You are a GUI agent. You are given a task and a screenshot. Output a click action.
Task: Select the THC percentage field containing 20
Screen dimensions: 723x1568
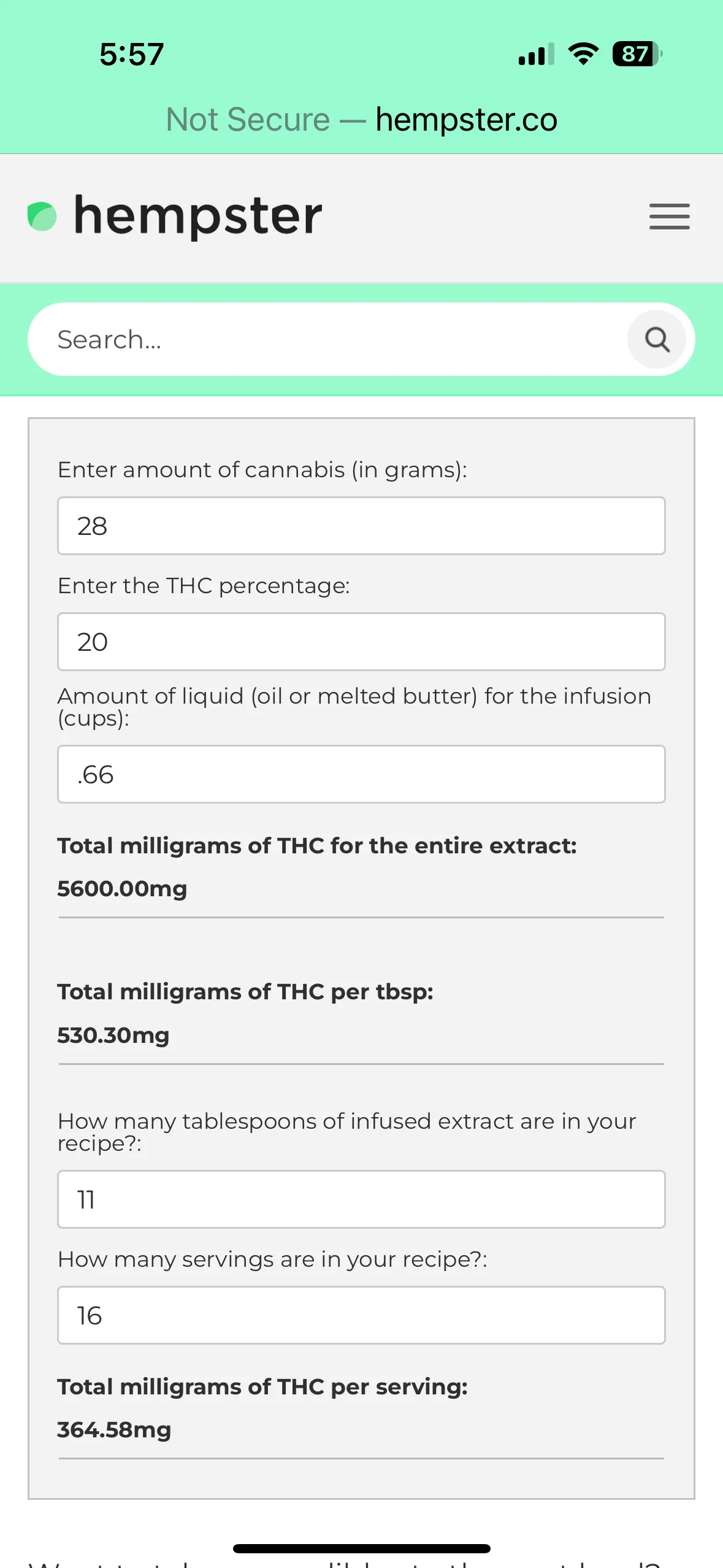(x=361, y=642)
